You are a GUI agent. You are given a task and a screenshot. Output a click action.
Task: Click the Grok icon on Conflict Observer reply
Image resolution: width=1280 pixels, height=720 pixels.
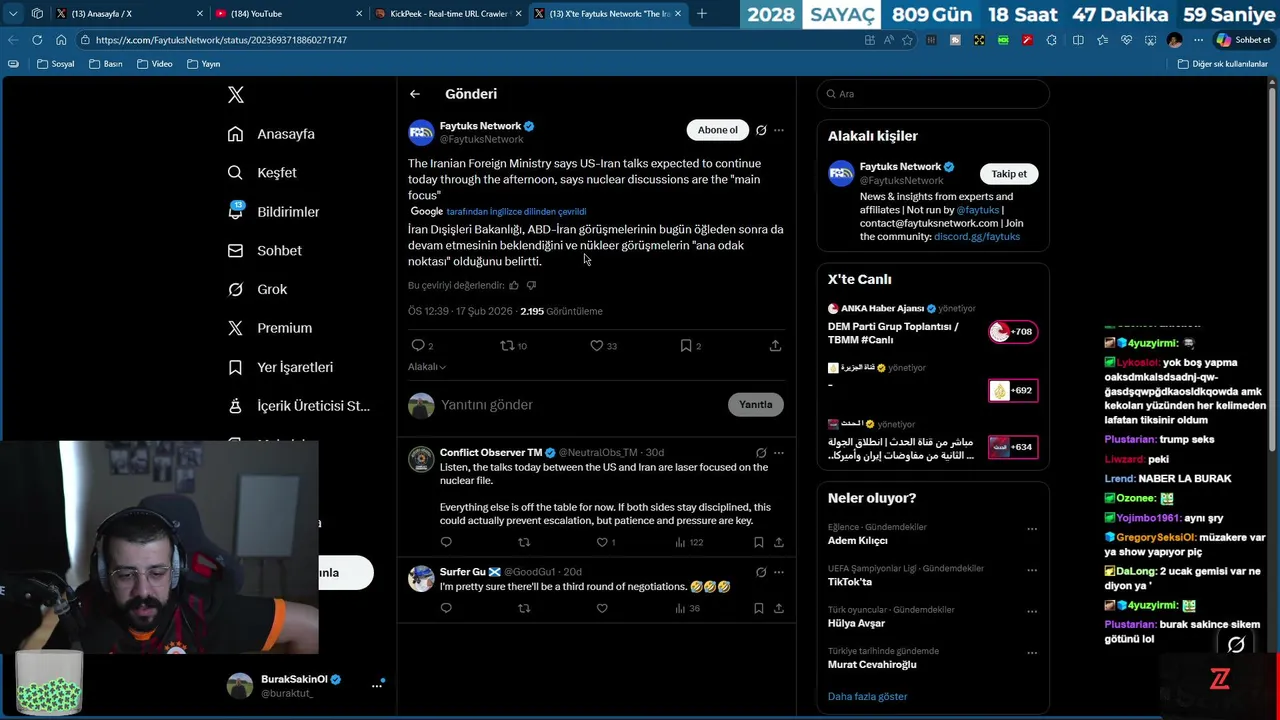tap(761, 453)
